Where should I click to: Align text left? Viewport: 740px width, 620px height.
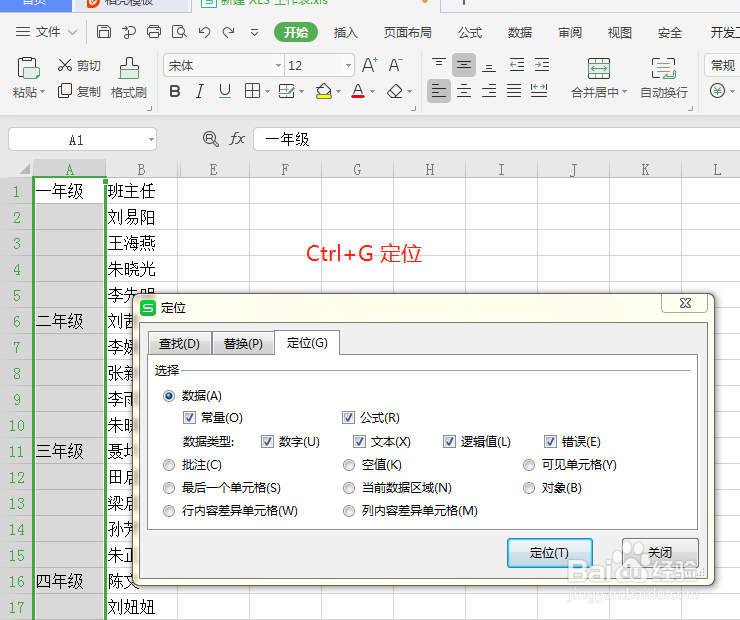click(x=439, y=91)
